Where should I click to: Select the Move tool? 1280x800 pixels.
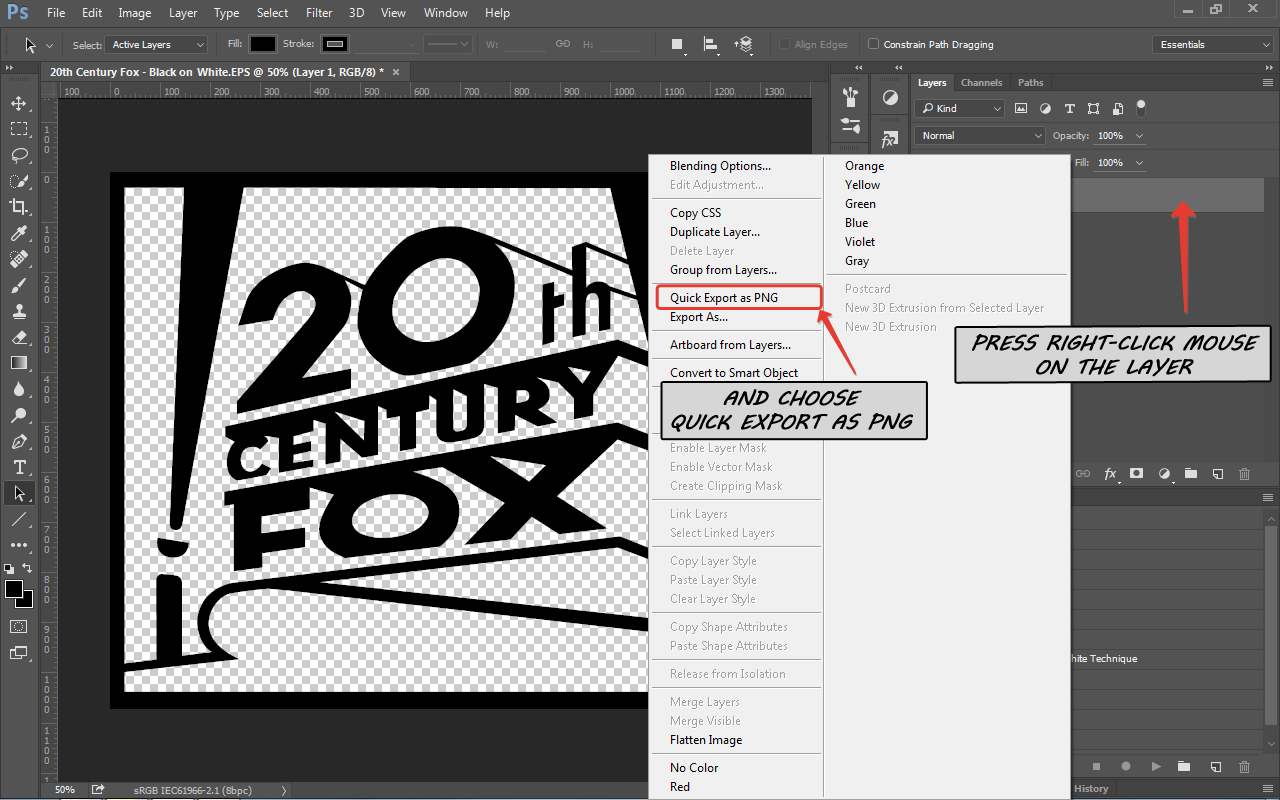tap(19, 103)
